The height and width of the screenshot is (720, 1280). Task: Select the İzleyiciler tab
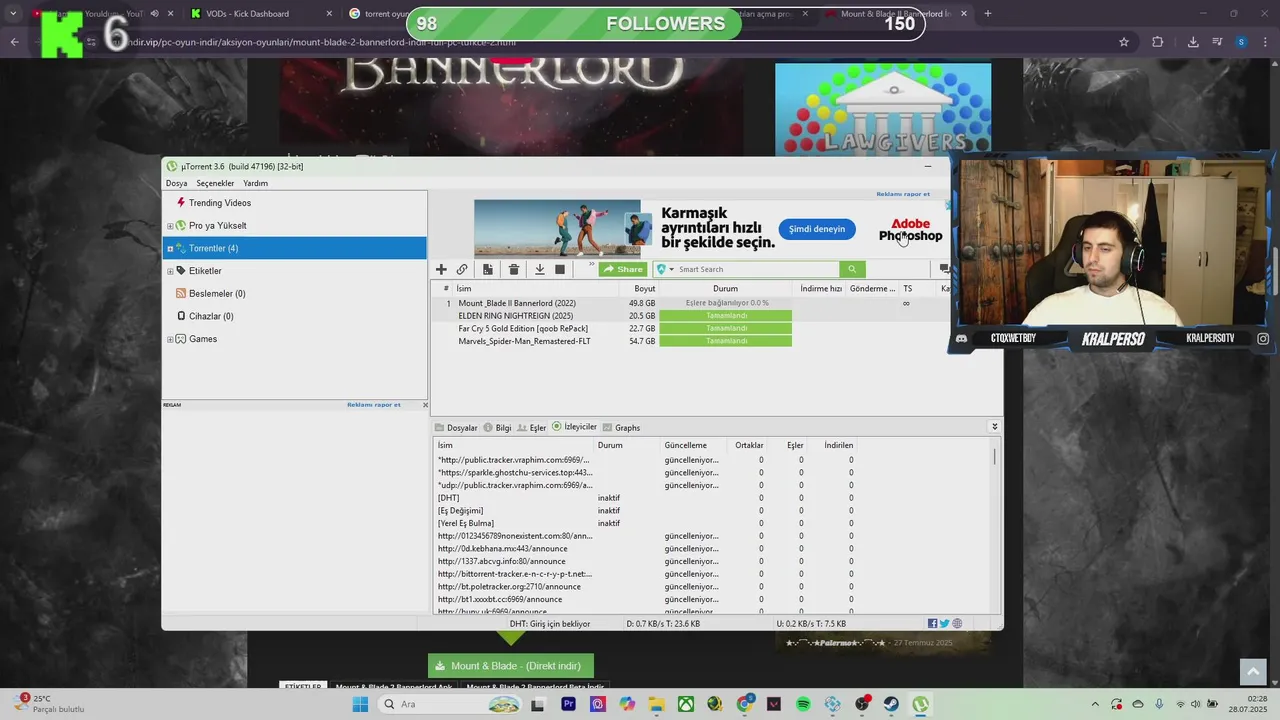coord(575,427)
